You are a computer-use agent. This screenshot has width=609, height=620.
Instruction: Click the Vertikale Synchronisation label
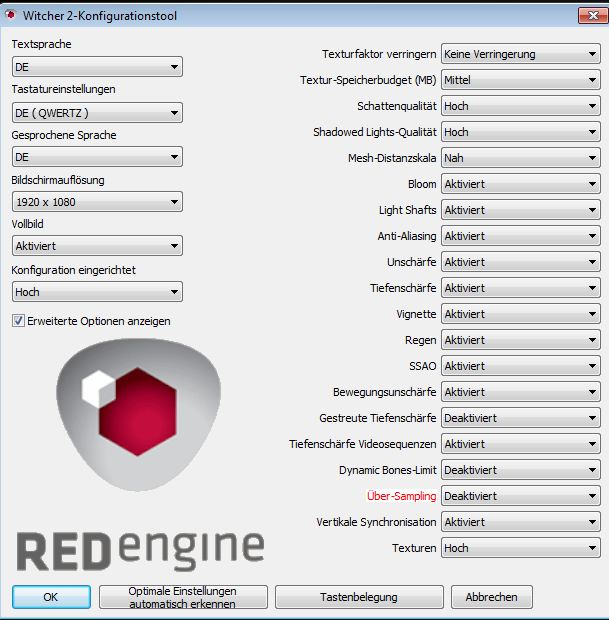pos(376,522)
